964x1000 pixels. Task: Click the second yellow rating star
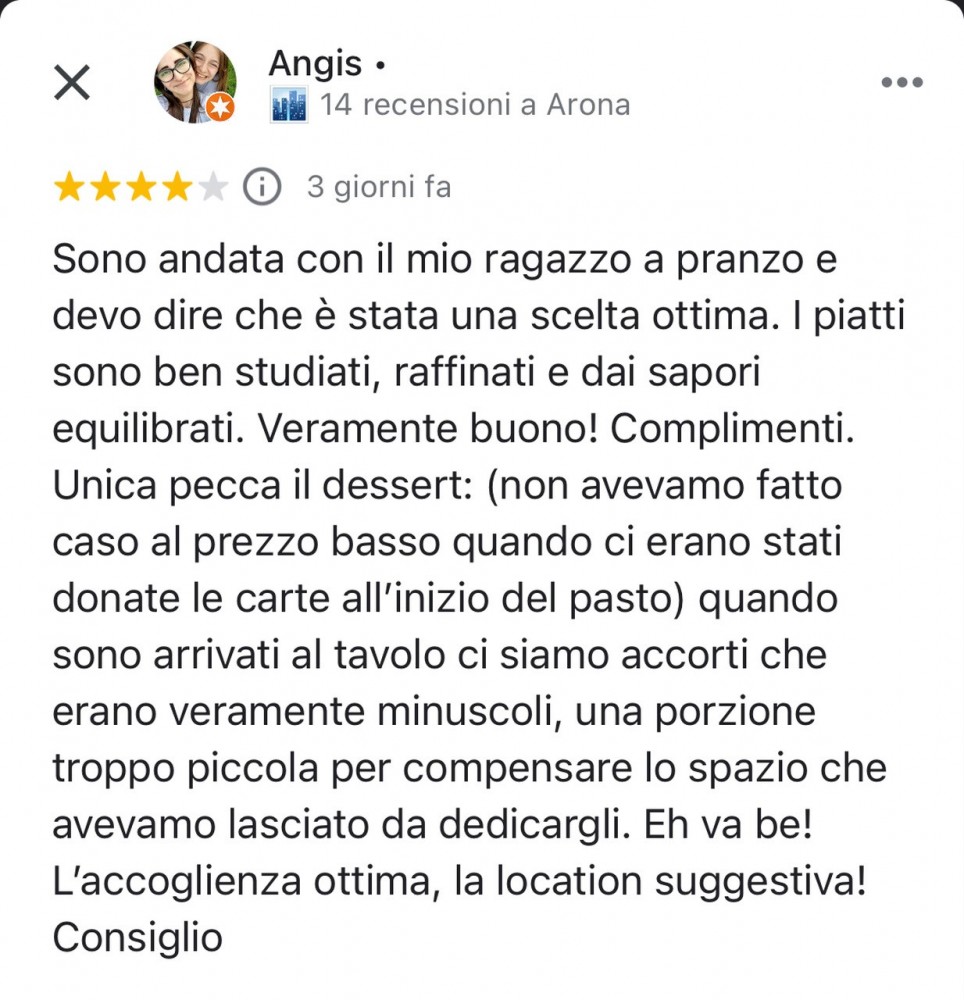[x=105, y=188]
